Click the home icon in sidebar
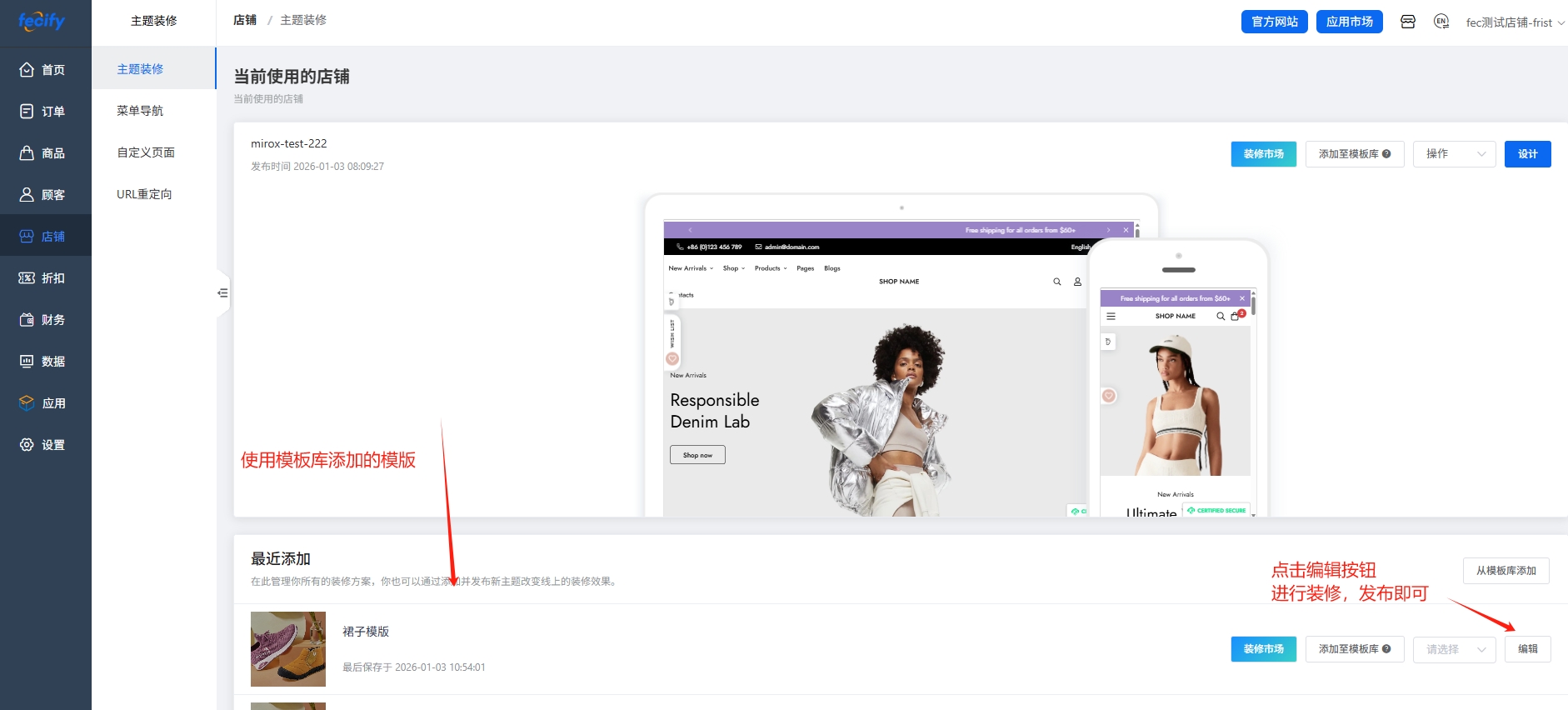The image size is (1568, 710). coord(27,70)
